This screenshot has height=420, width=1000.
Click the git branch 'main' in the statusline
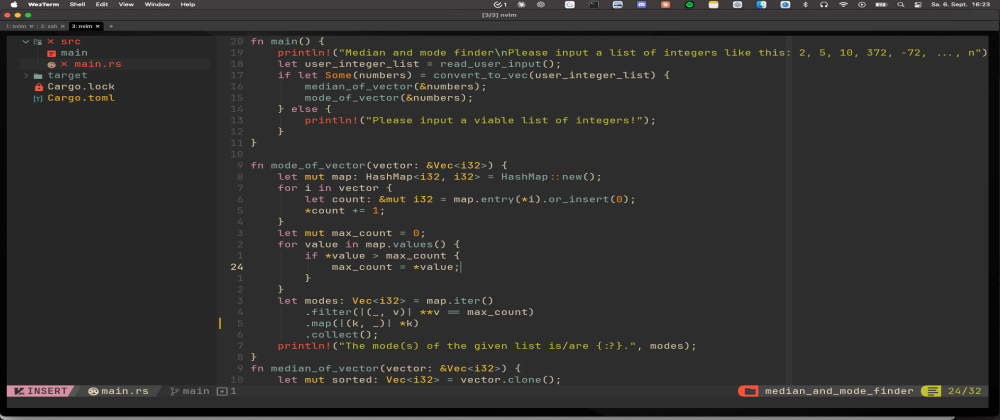point(196,391)
